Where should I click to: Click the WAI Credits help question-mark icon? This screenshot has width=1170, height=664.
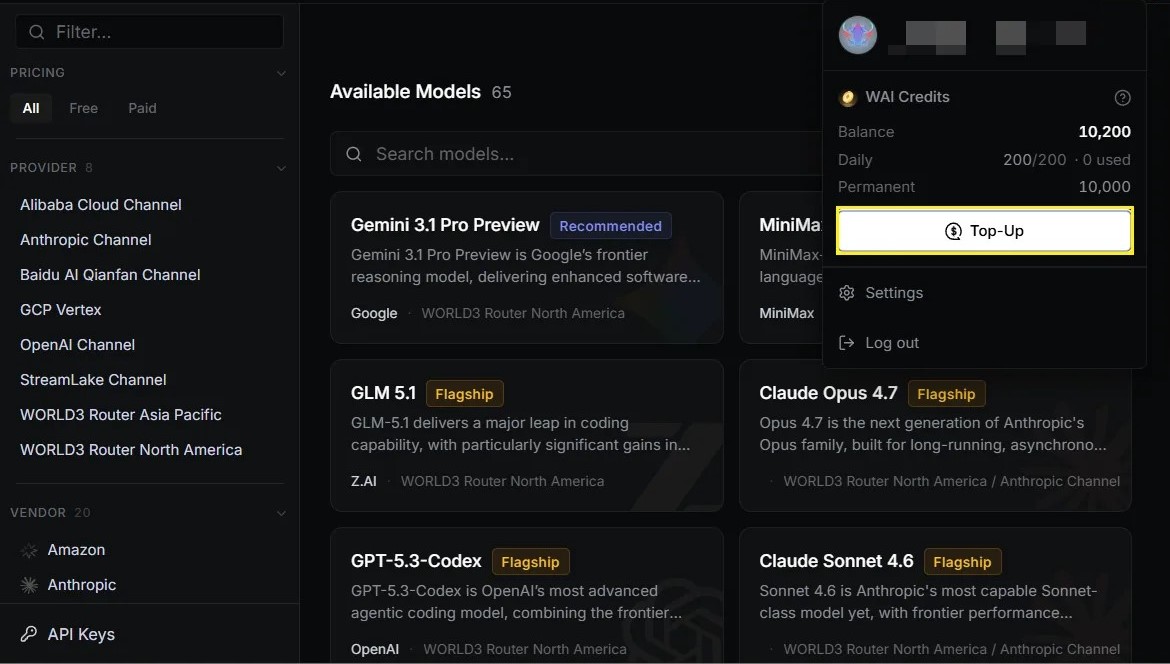click(x=1122, y=98)
